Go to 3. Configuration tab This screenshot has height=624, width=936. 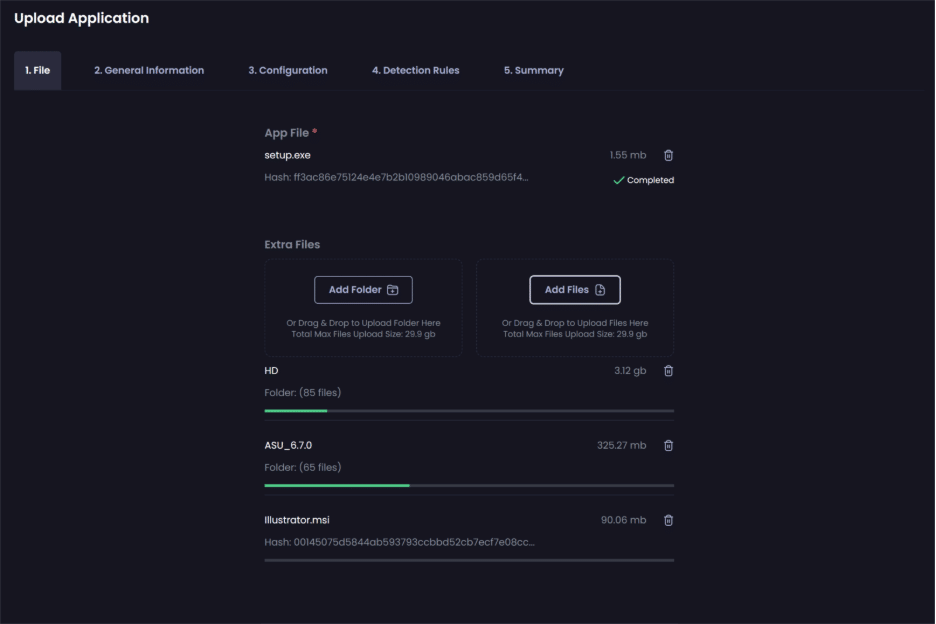click(288, 70)
